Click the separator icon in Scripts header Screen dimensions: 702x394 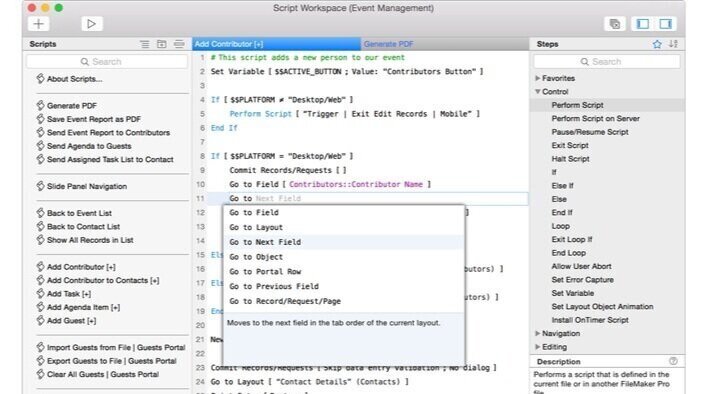click(179, 44)
